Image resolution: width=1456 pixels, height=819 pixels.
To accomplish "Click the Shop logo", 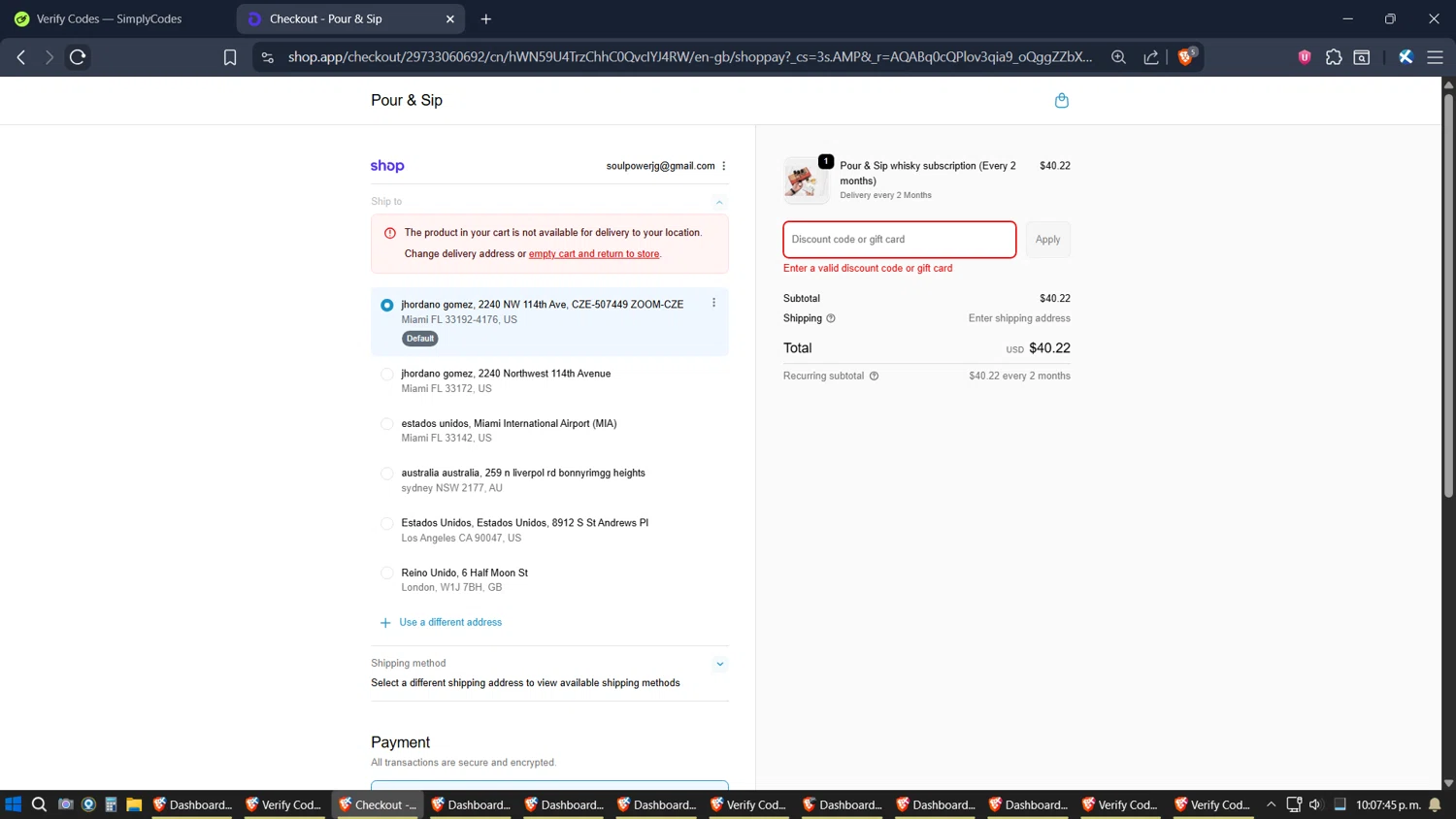I will (387, 166).
